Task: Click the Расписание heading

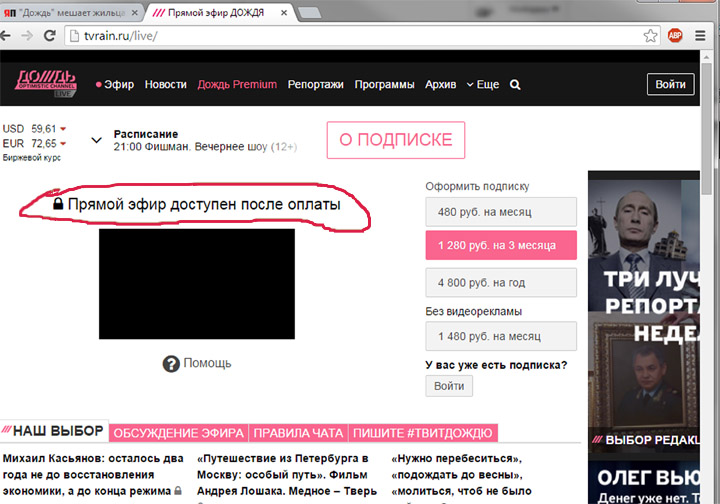Action: click(x=146, y=134)
